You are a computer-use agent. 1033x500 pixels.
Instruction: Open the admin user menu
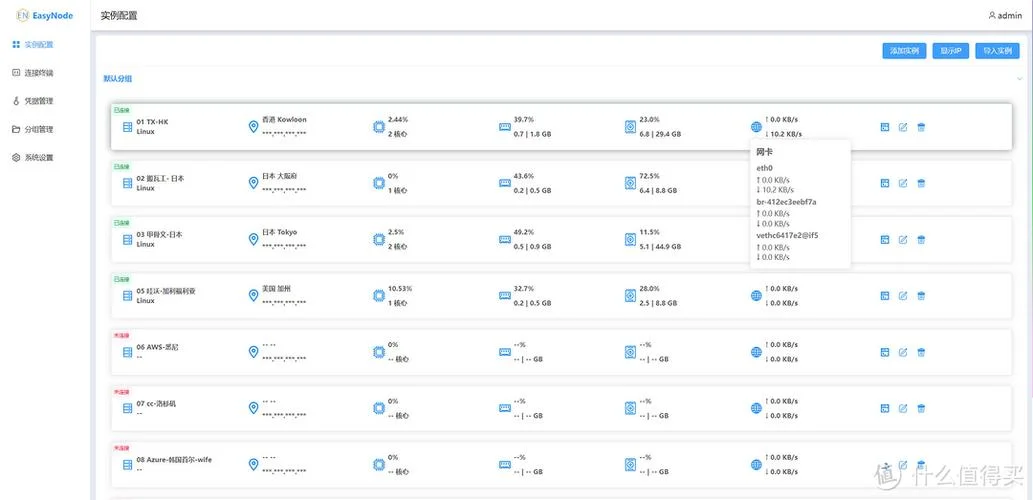tap(1005, 15)
